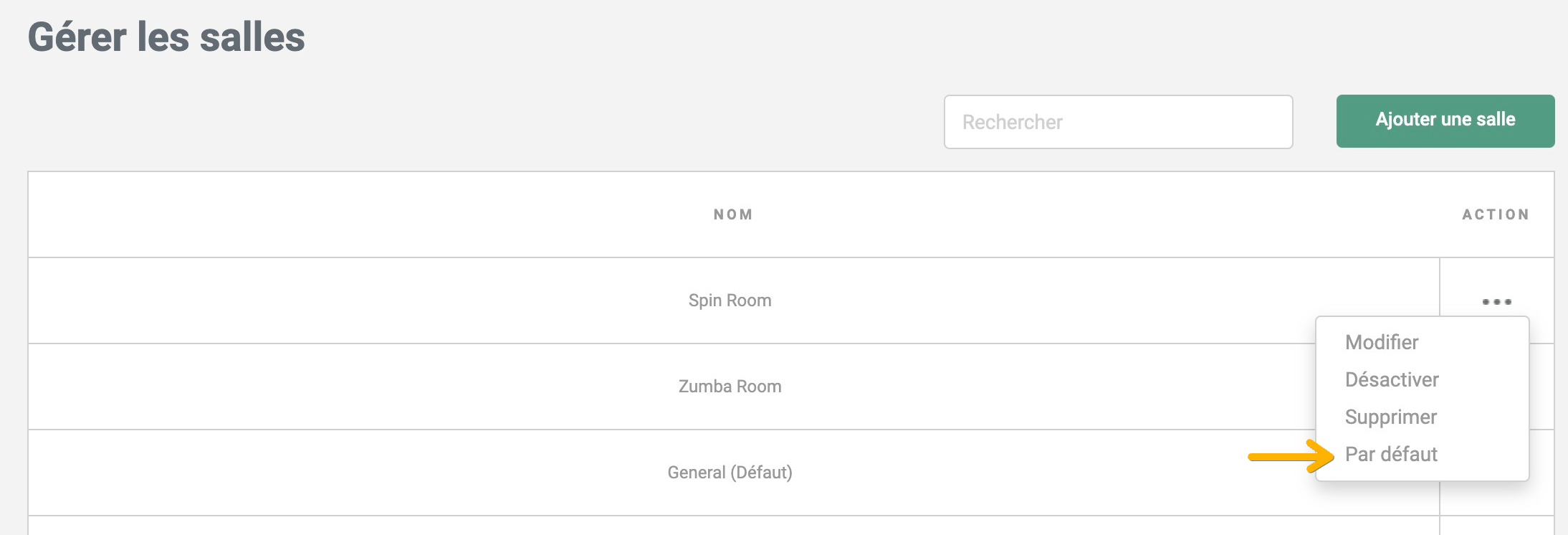1568x535 pixels.
Task: Click the ACTION column header
Action: (x=1496, y=214)
